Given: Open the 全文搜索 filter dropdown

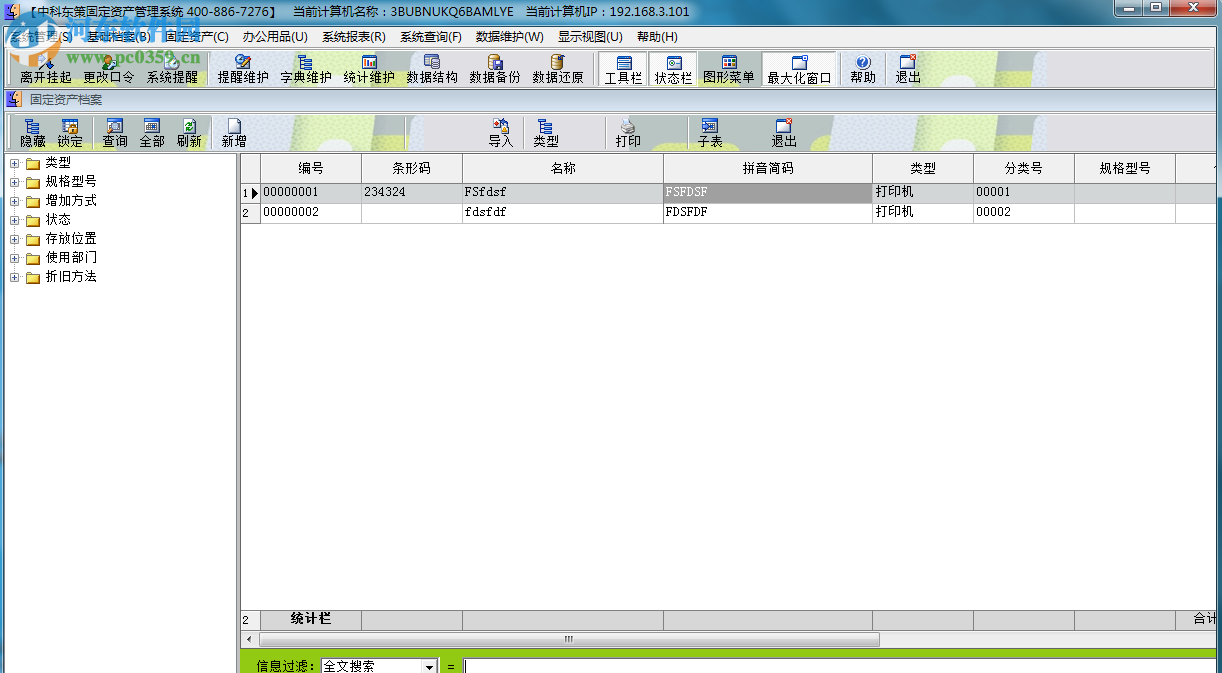Looking at the screenshot, I should click(x=430, y=666).
